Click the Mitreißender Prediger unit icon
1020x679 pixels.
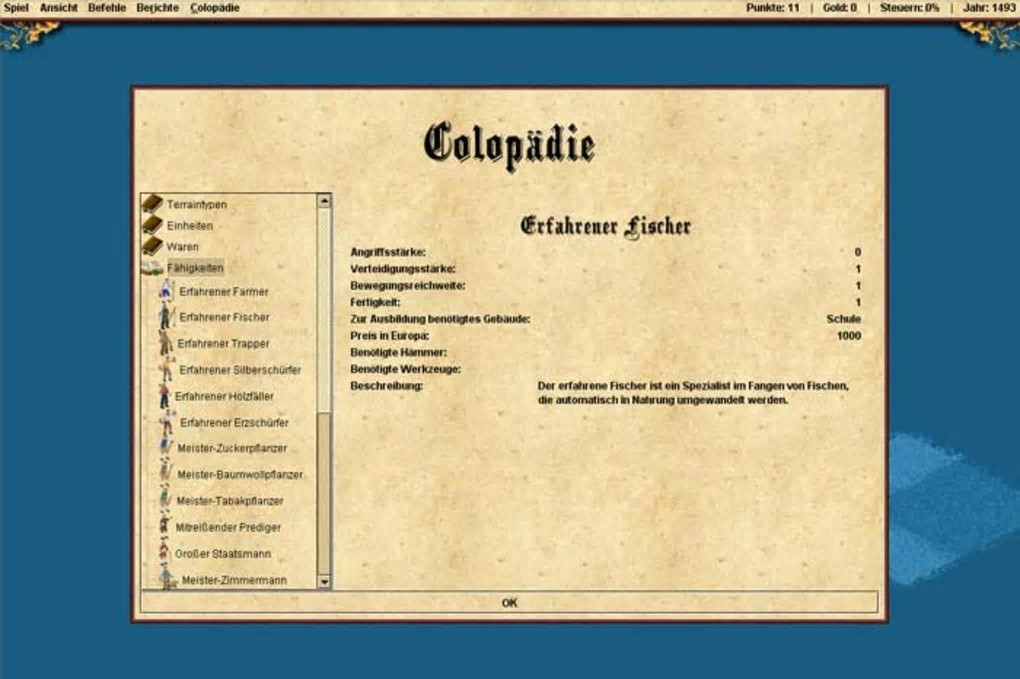point(165,526)
